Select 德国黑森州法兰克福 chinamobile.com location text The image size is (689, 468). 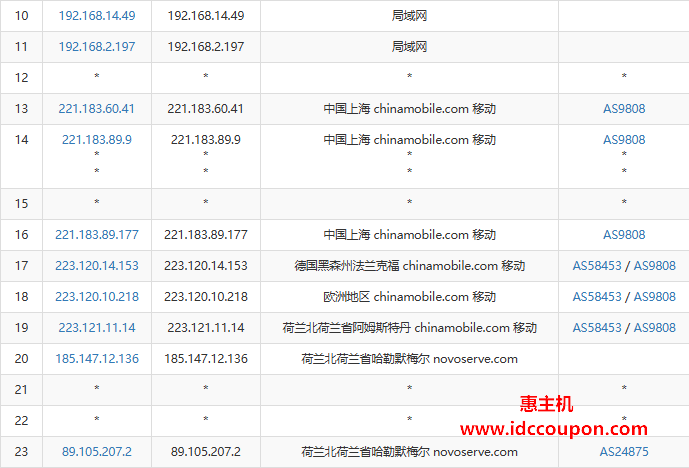coord(410,265)
